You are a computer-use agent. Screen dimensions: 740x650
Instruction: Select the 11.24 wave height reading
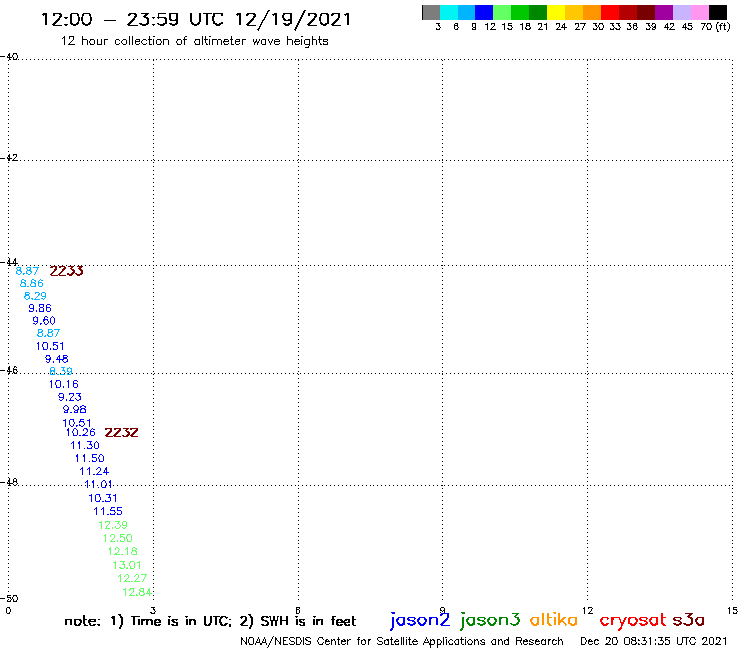coord(94,471)
